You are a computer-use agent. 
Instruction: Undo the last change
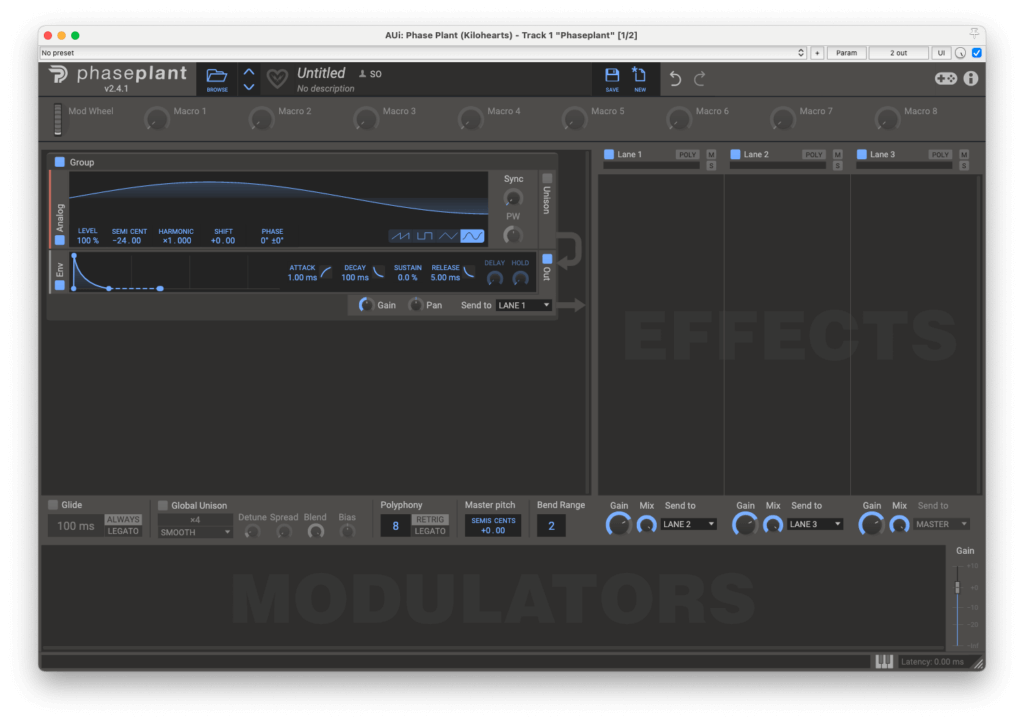click(675, 79)
